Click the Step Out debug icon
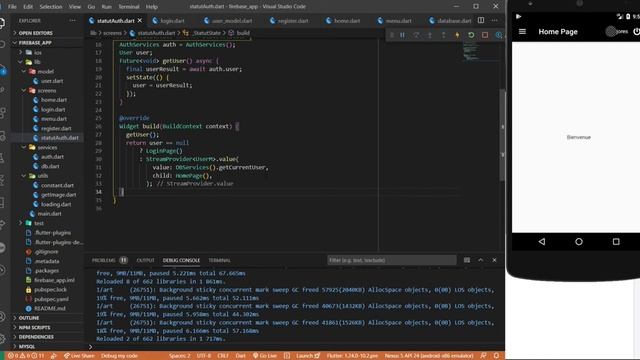 pos(444,35)
